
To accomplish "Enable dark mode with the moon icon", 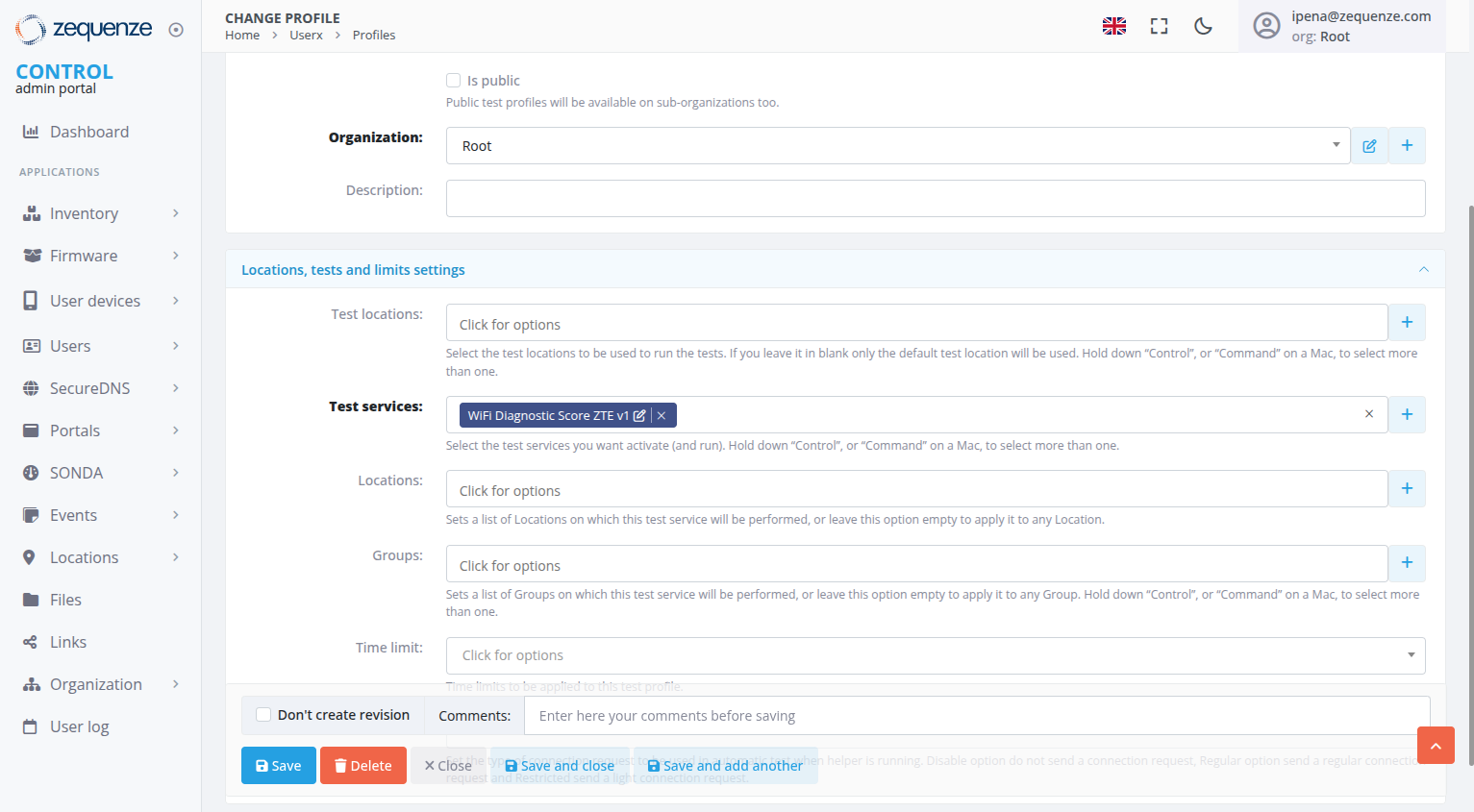I will click(x=1203, y=26).
